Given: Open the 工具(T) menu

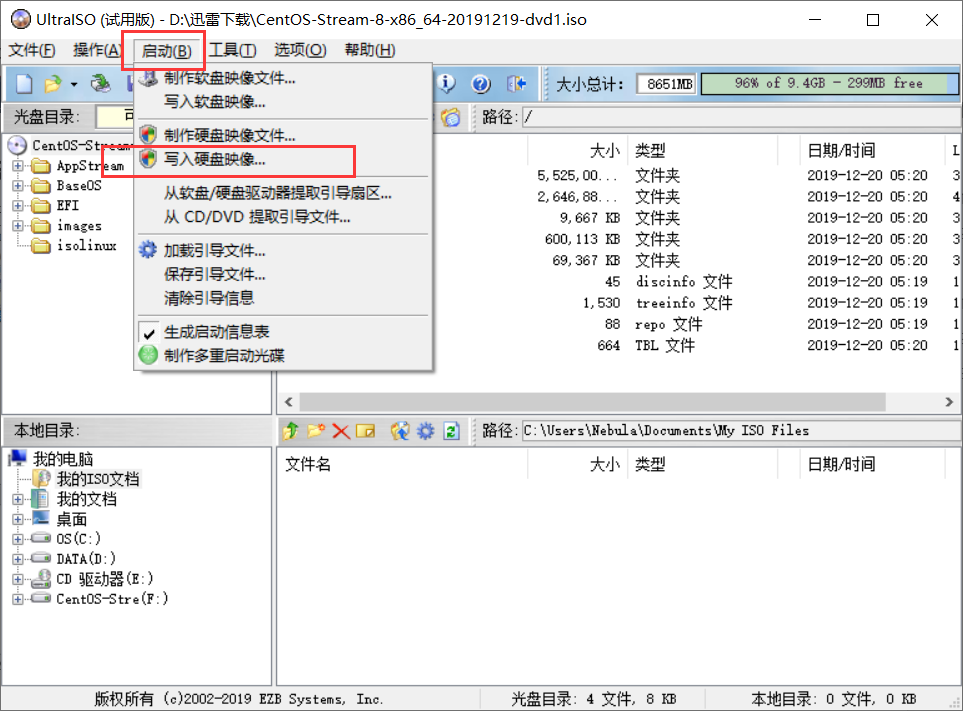Looking at the screenshot, I should pyautogui.click(x=232, y=50).
